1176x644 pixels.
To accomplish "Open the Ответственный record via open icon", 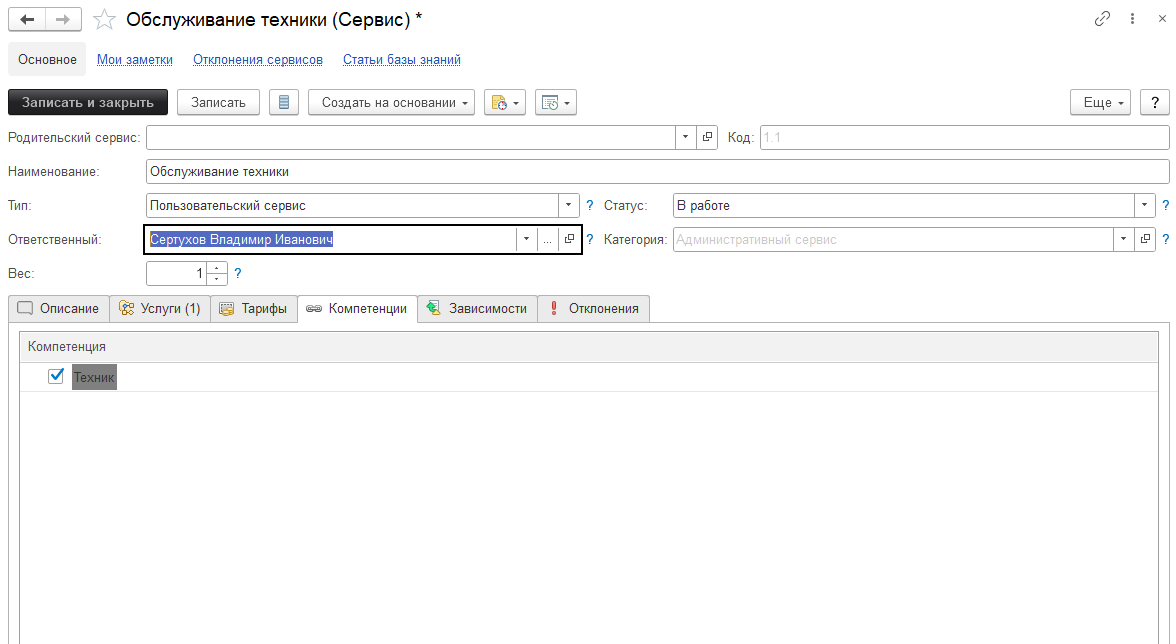I will (x=570, y=240).
